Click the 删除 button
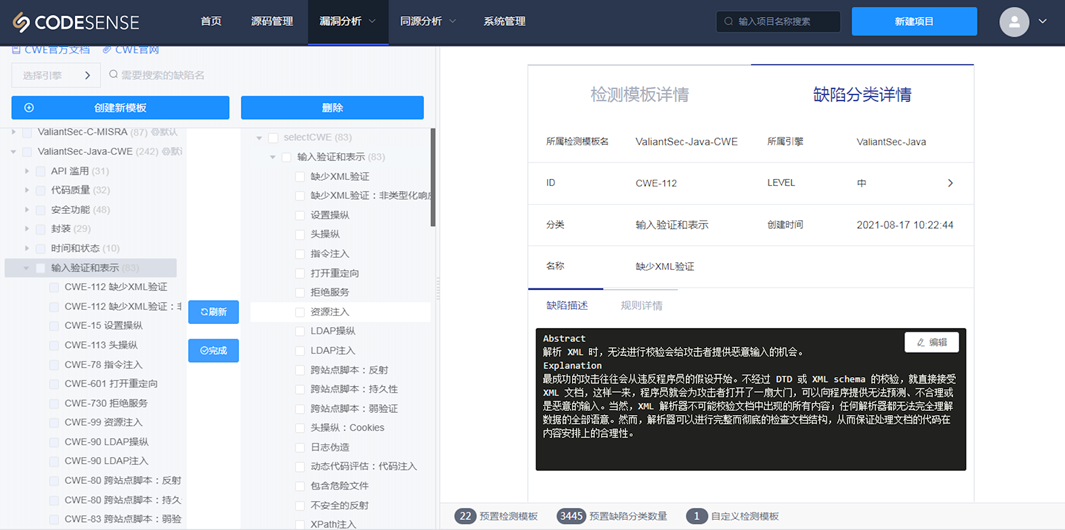1065x530 pixels. tap(332, 107)
